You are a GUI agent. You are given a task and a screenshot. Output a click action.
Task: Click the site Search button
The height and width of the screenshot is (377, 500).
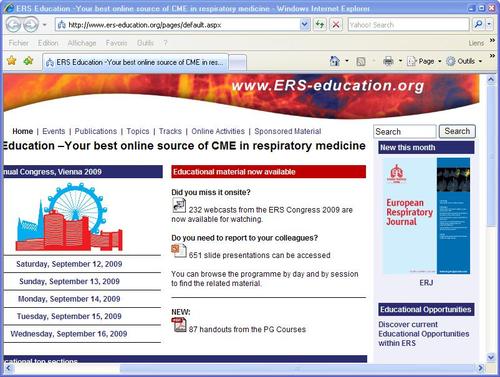457,131
